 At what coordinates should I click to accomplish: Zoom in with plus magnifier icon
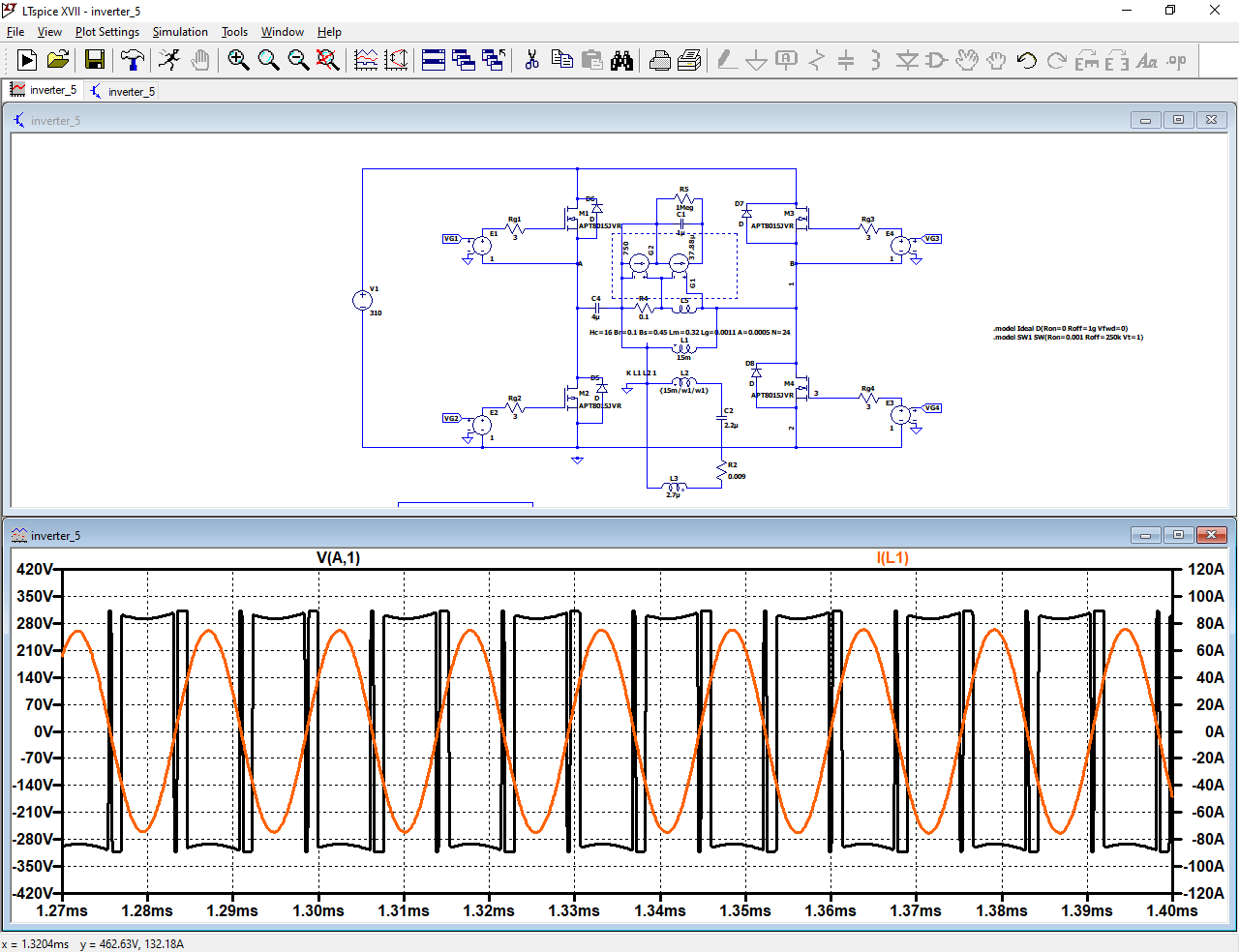[238, 60]
